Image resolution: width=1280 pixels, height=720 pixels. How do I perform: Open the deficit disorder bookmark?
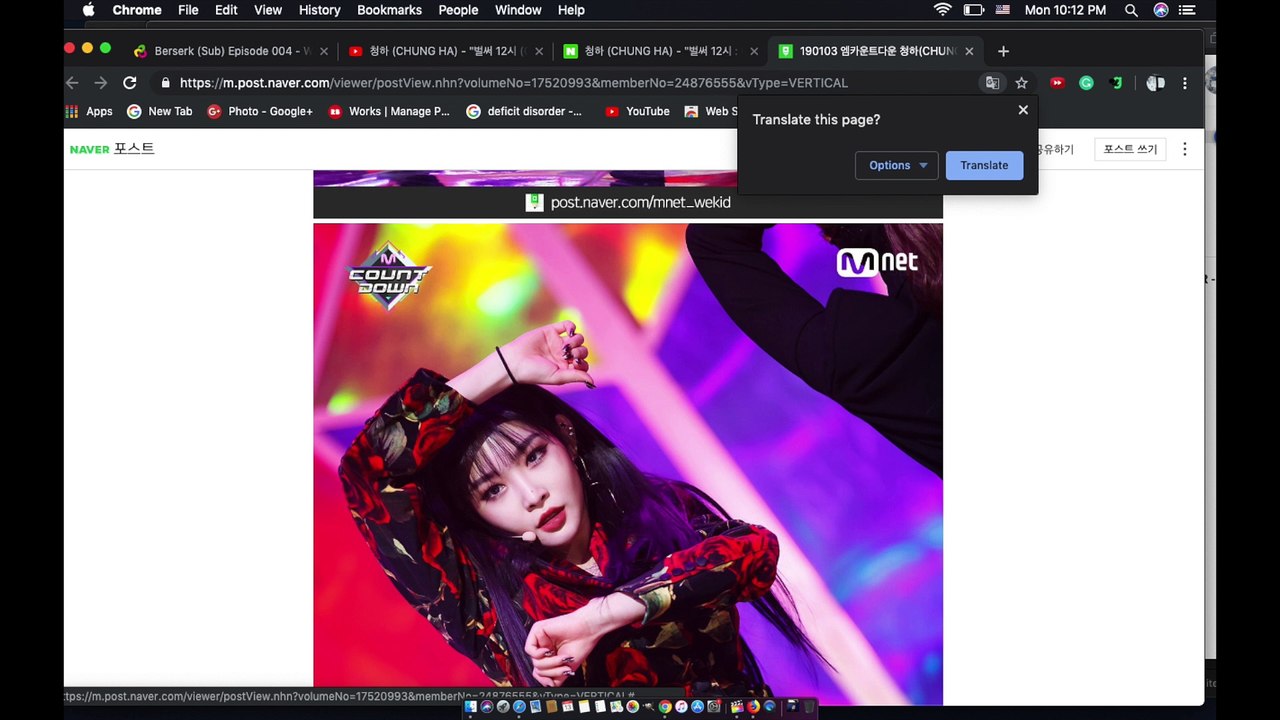coord(525,111)
